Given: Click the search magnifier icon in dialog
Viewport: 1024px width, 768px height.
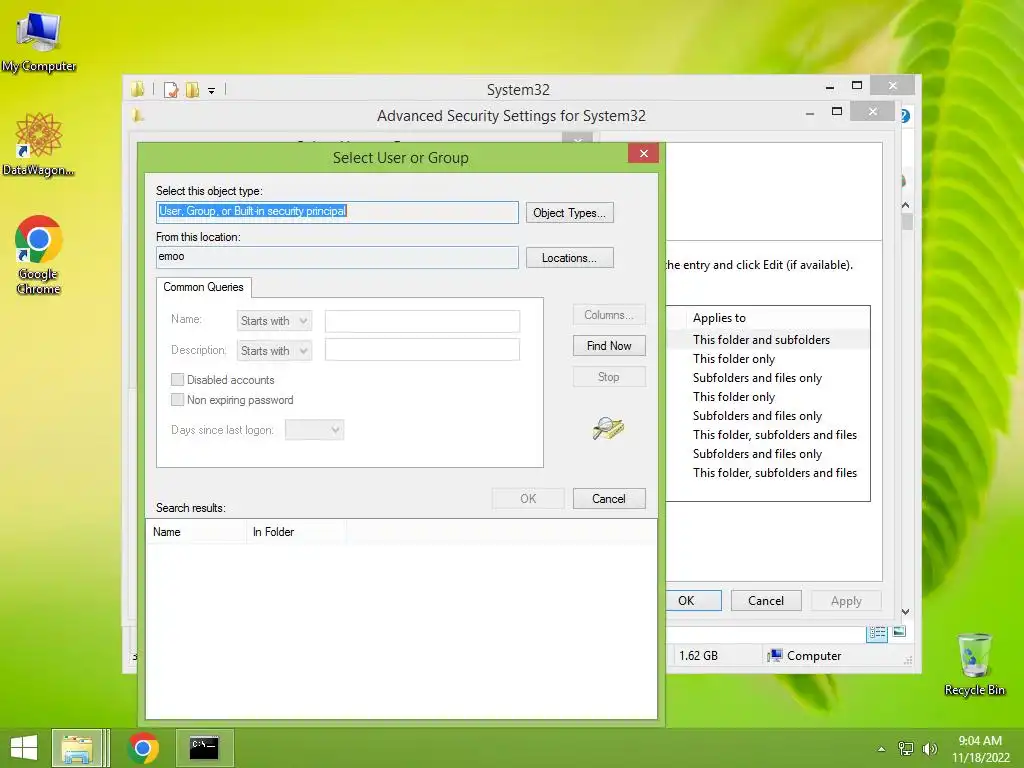Looking at the screenshot, I should (x=608, y=428).
